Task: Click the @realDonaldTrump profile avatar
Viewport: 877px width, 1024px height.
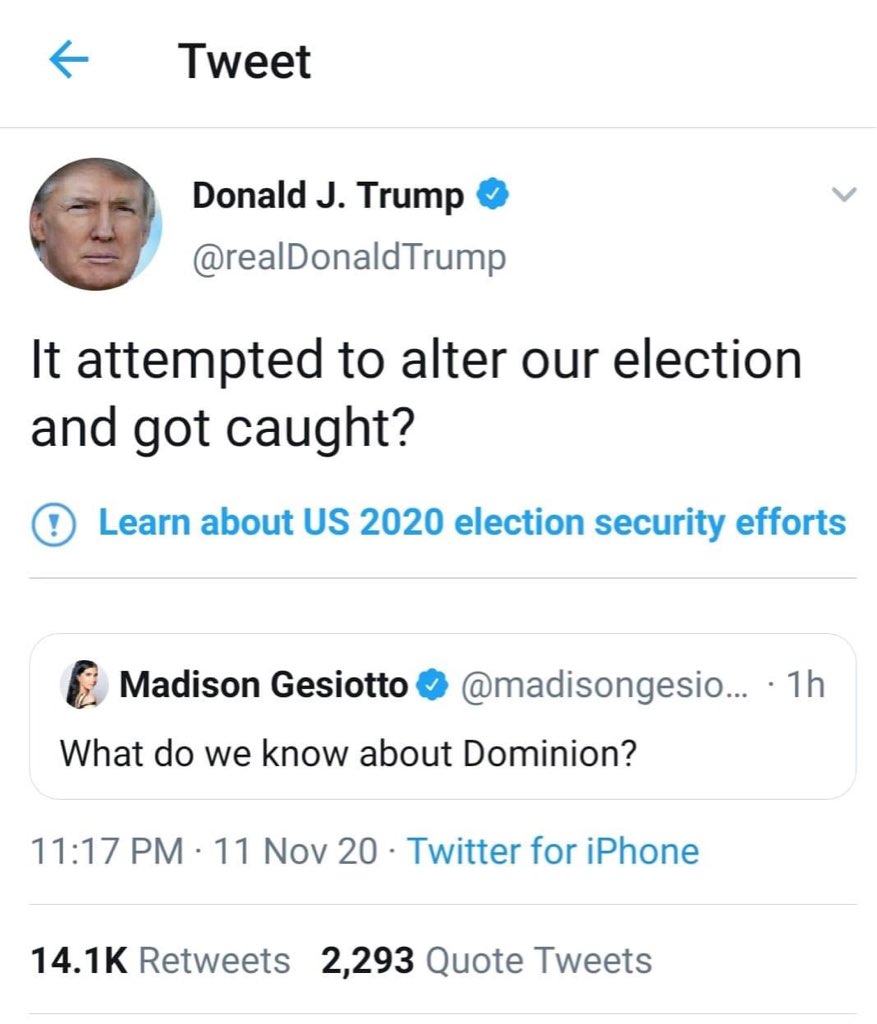Action: point(96,224)
